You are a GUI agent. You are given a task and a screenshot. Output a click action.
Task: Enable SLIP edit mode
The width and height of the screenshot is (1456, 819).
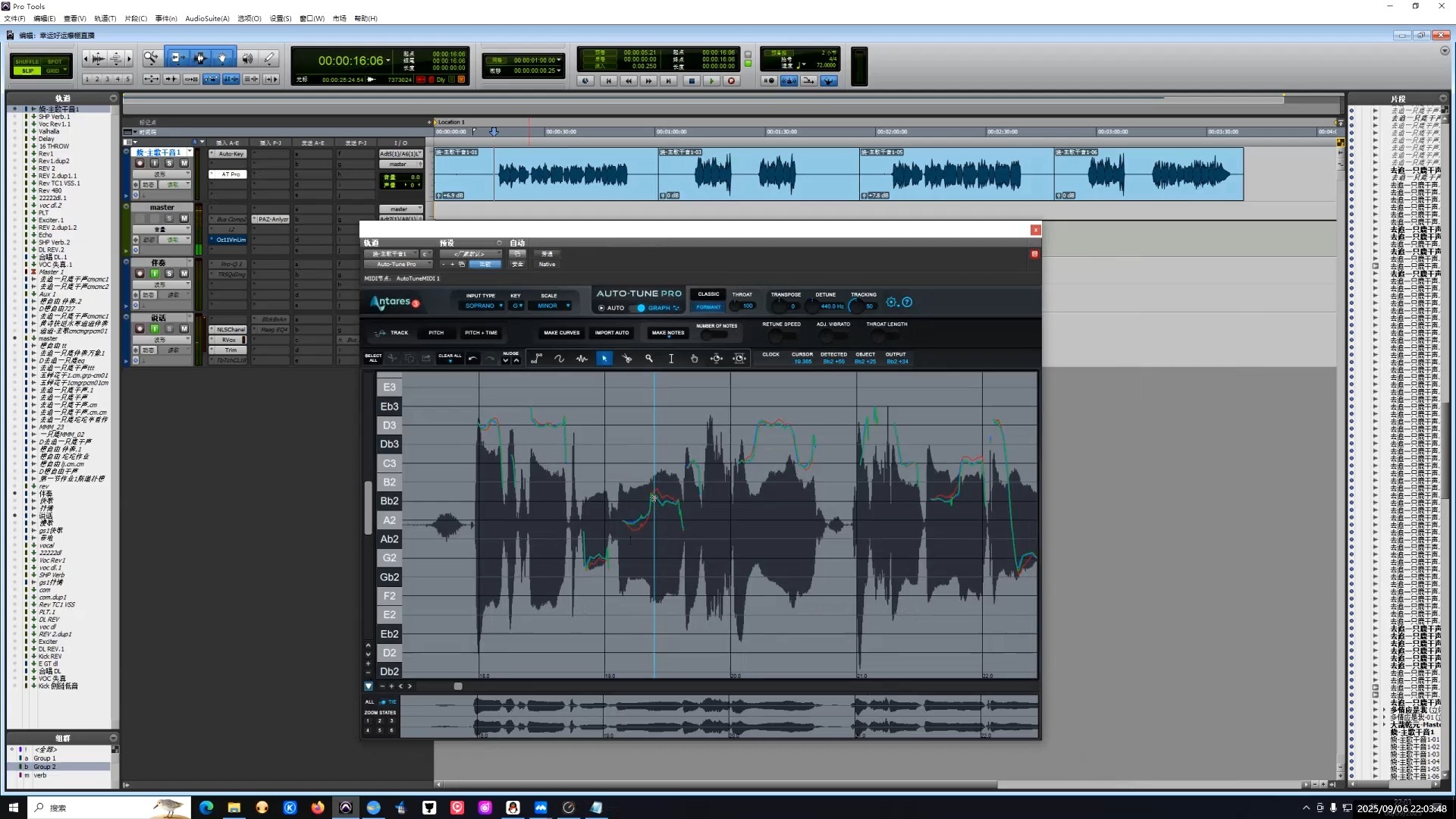click(x=27, y=71)
